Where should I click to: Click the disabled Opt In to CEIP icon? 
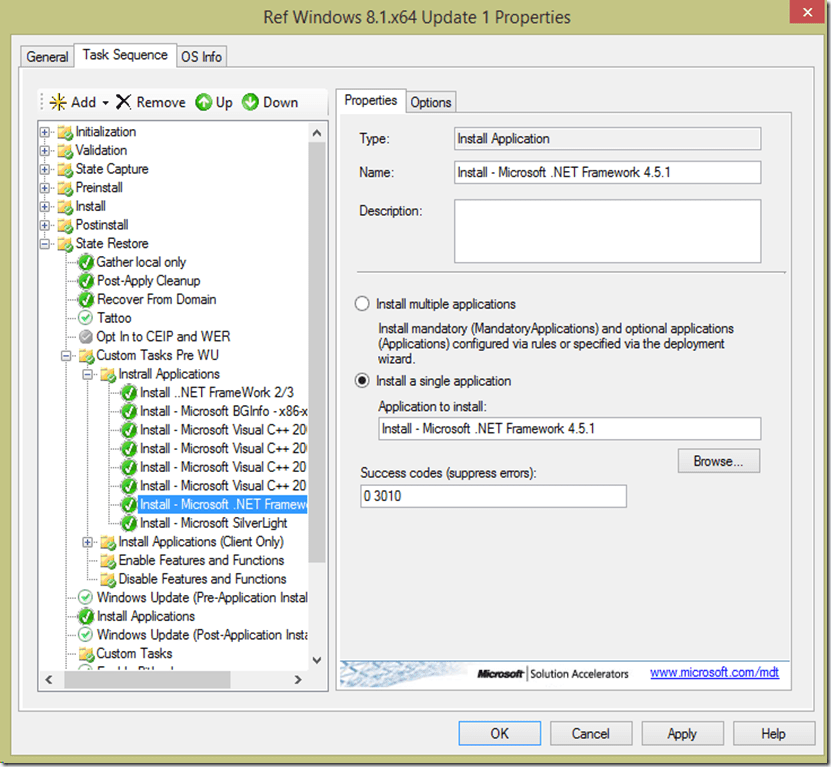86,337
